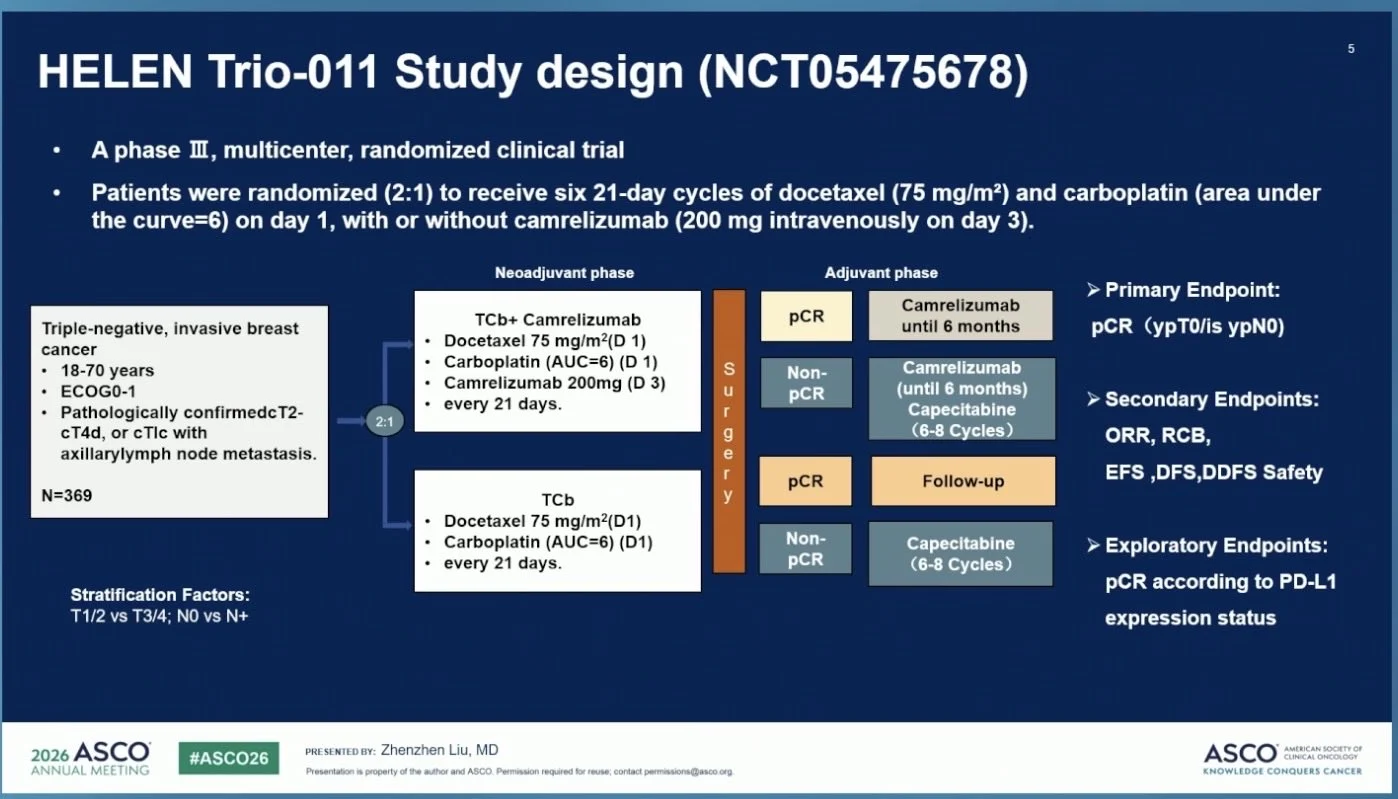
Task: Click 'Docetaxel 75 mg/m²(D1)' in the TCb-only box
Action: (x=540, y=521)
